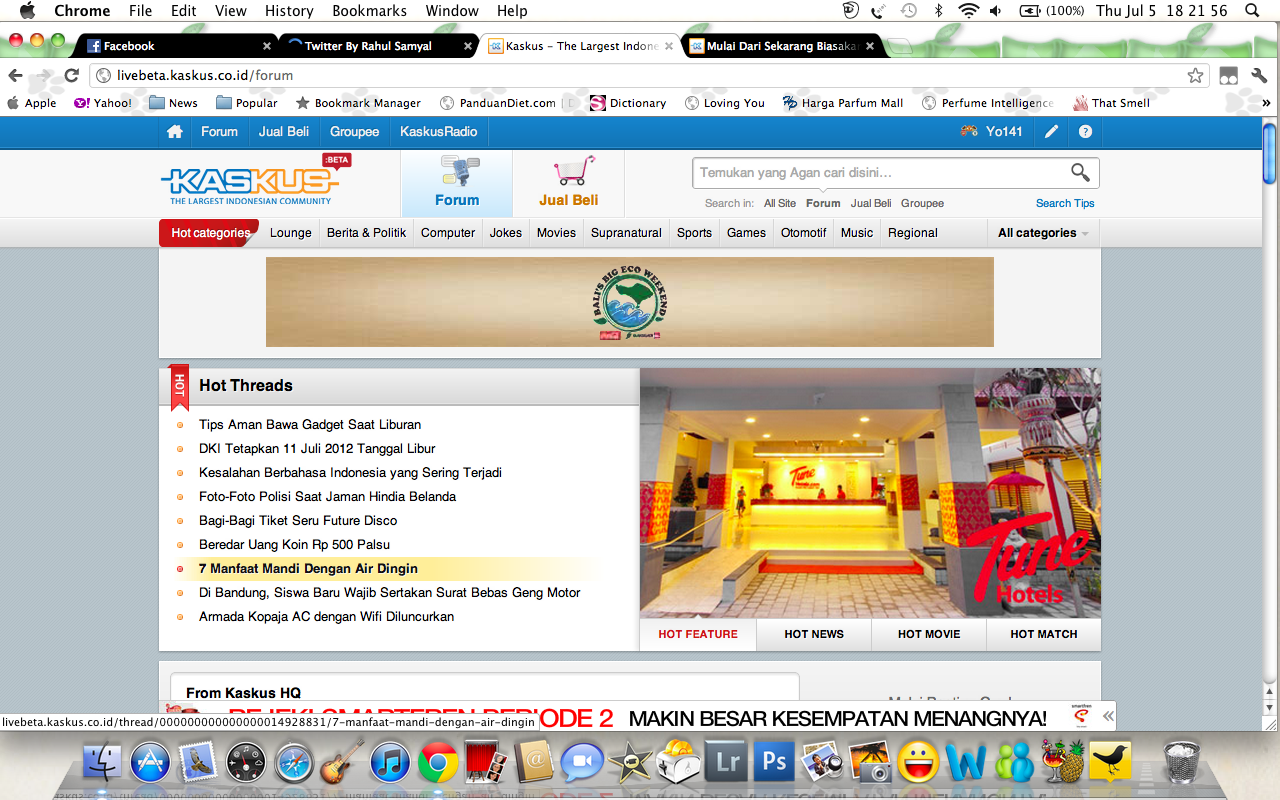Open Safari compass icon in dock
Screen dimensions: 1280x800
295,762
